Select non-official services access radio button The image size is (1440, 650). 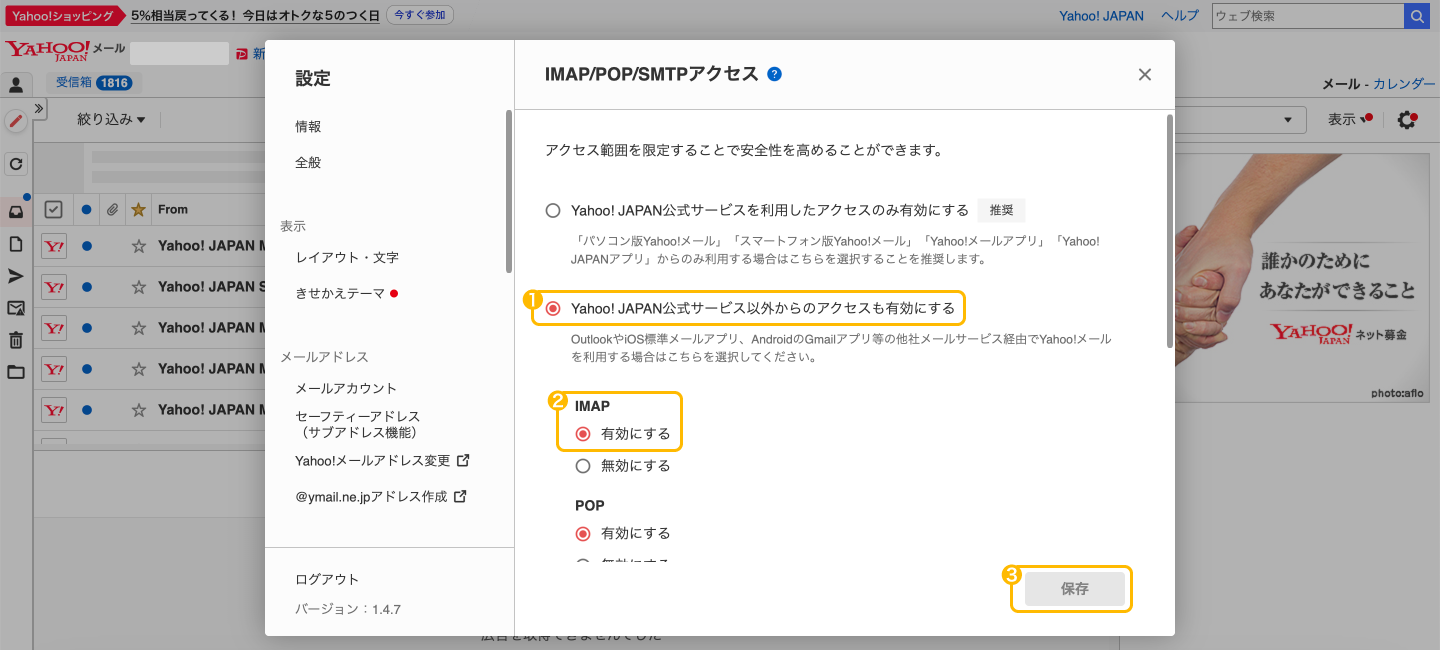coord(553,309)
